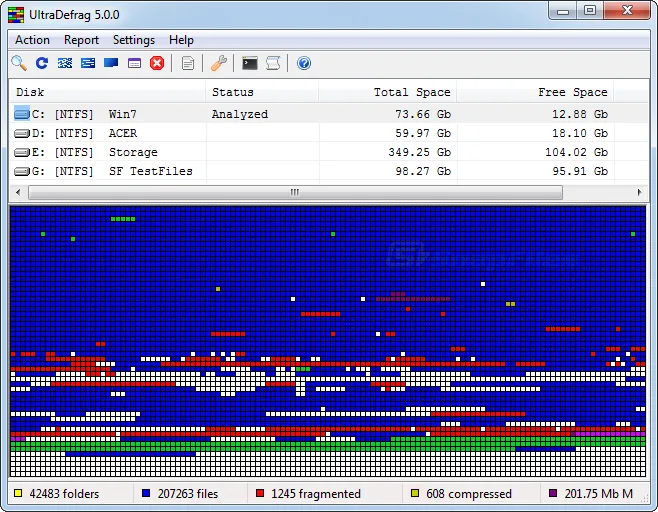Click the G: drive icon
The height and width of the screenshot is (512, 658).
click(x=22, y=171)
